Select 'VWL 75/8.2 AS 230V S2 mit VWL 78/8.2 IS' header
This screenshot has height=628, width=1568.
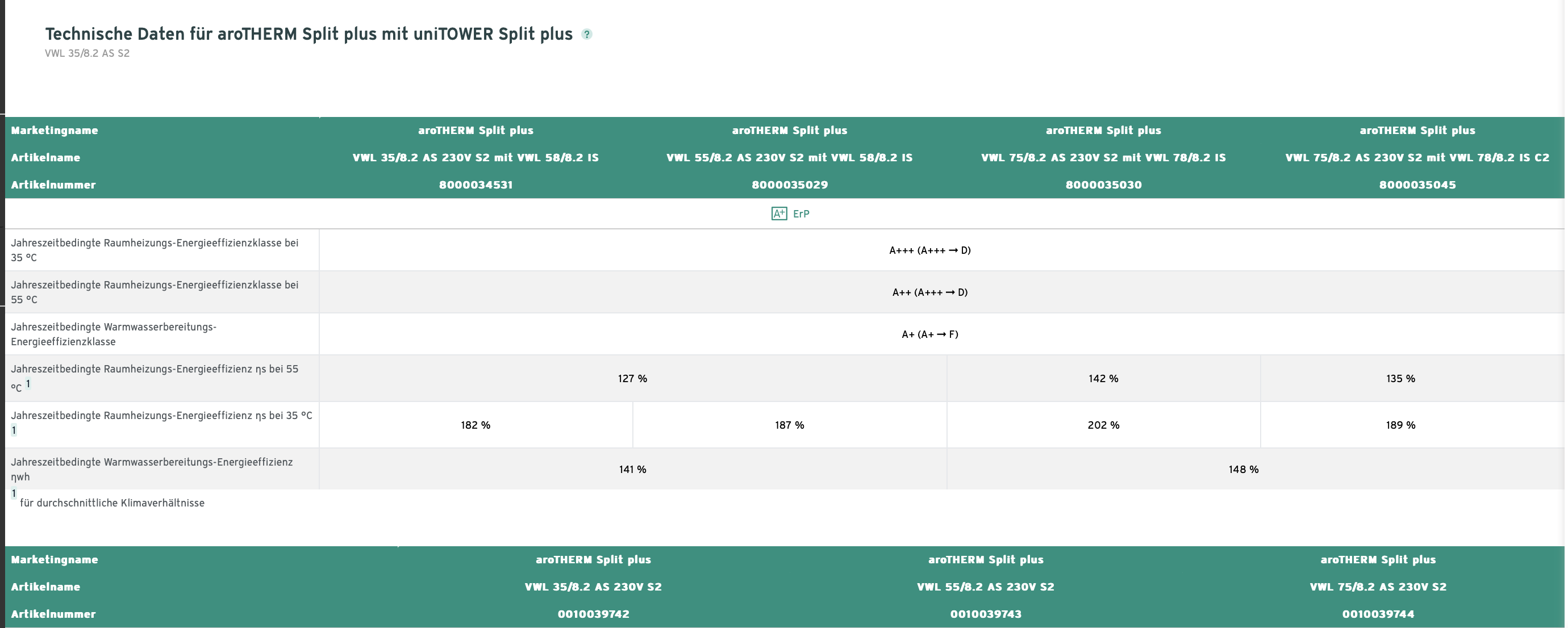pos(1103,158)
